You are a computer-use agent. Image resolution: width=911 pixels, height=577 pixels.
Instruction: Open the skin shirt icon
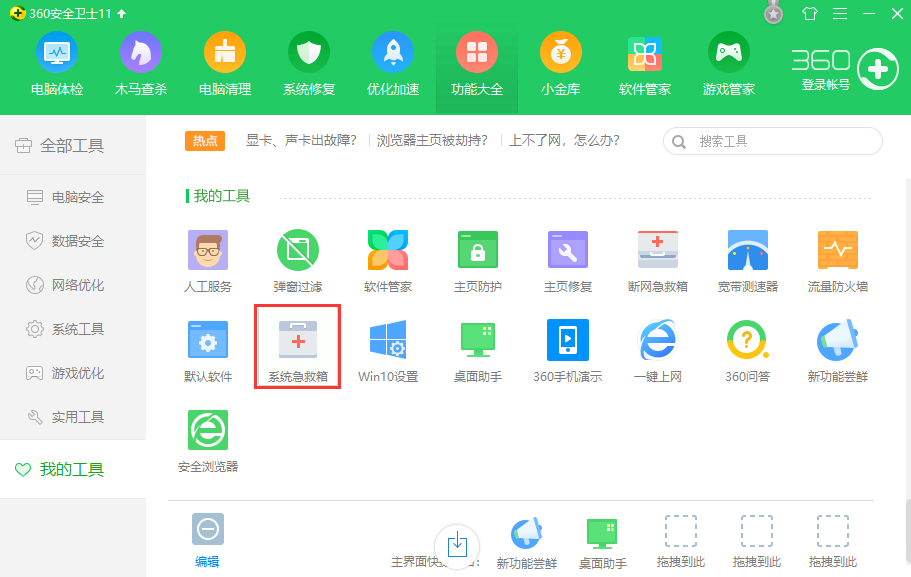click(809, 13)
